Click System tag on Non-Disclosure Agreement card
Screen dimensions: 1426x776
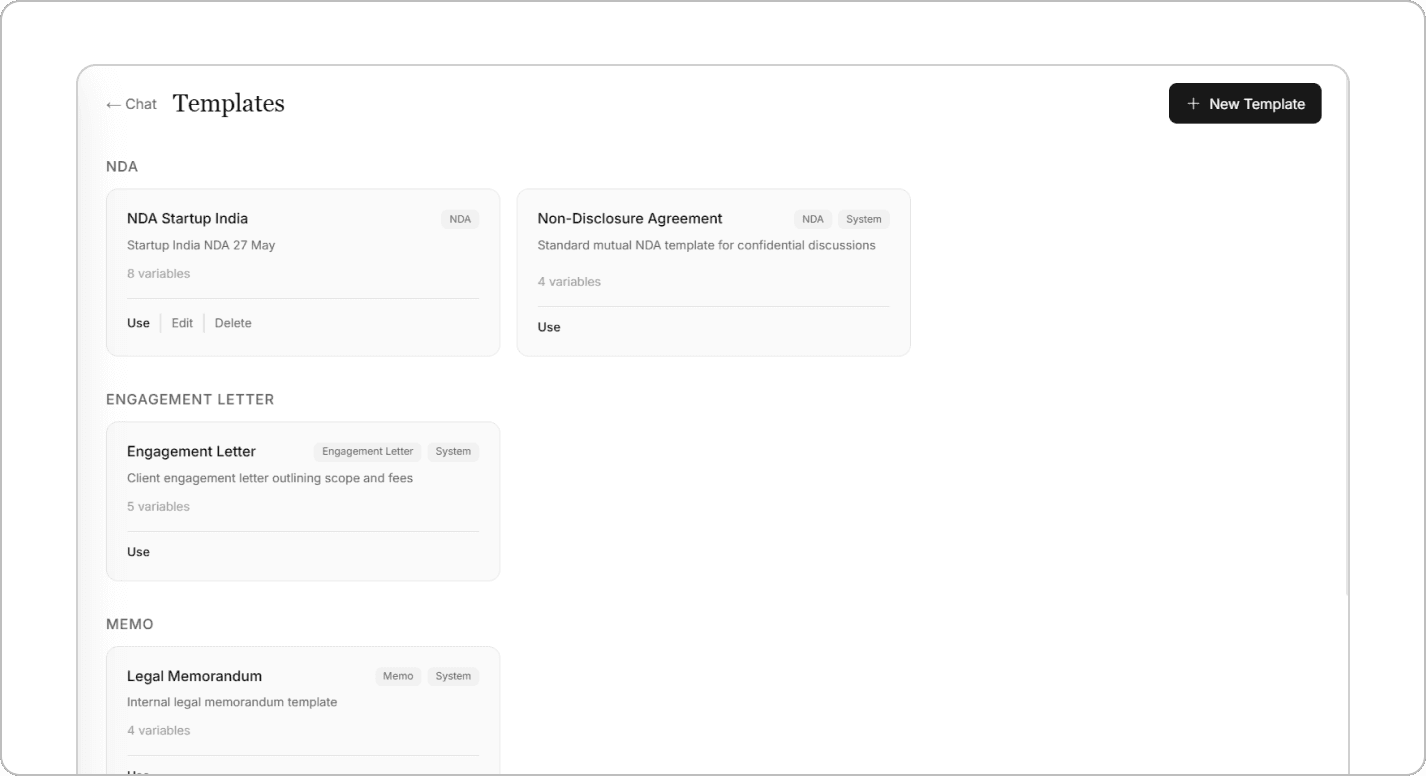pos(864,219)
